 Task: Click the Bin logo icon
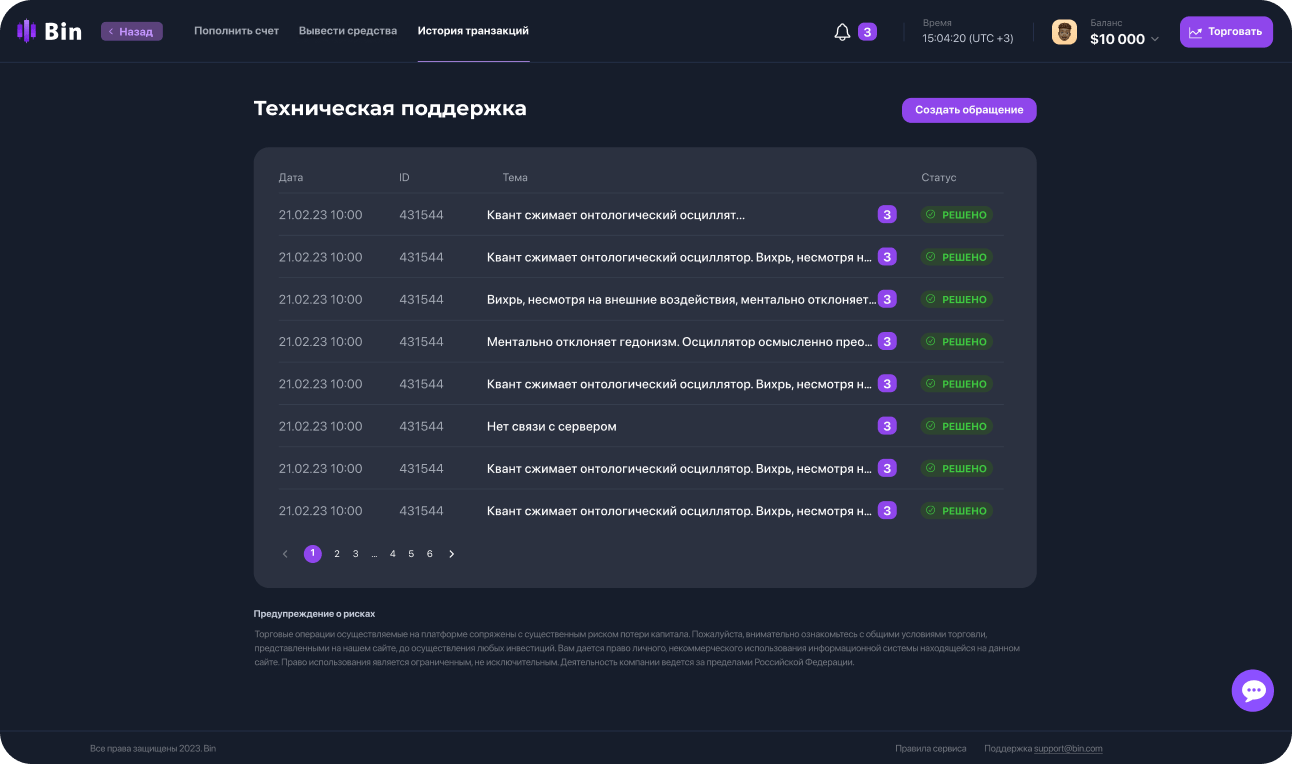coord(27,31)
